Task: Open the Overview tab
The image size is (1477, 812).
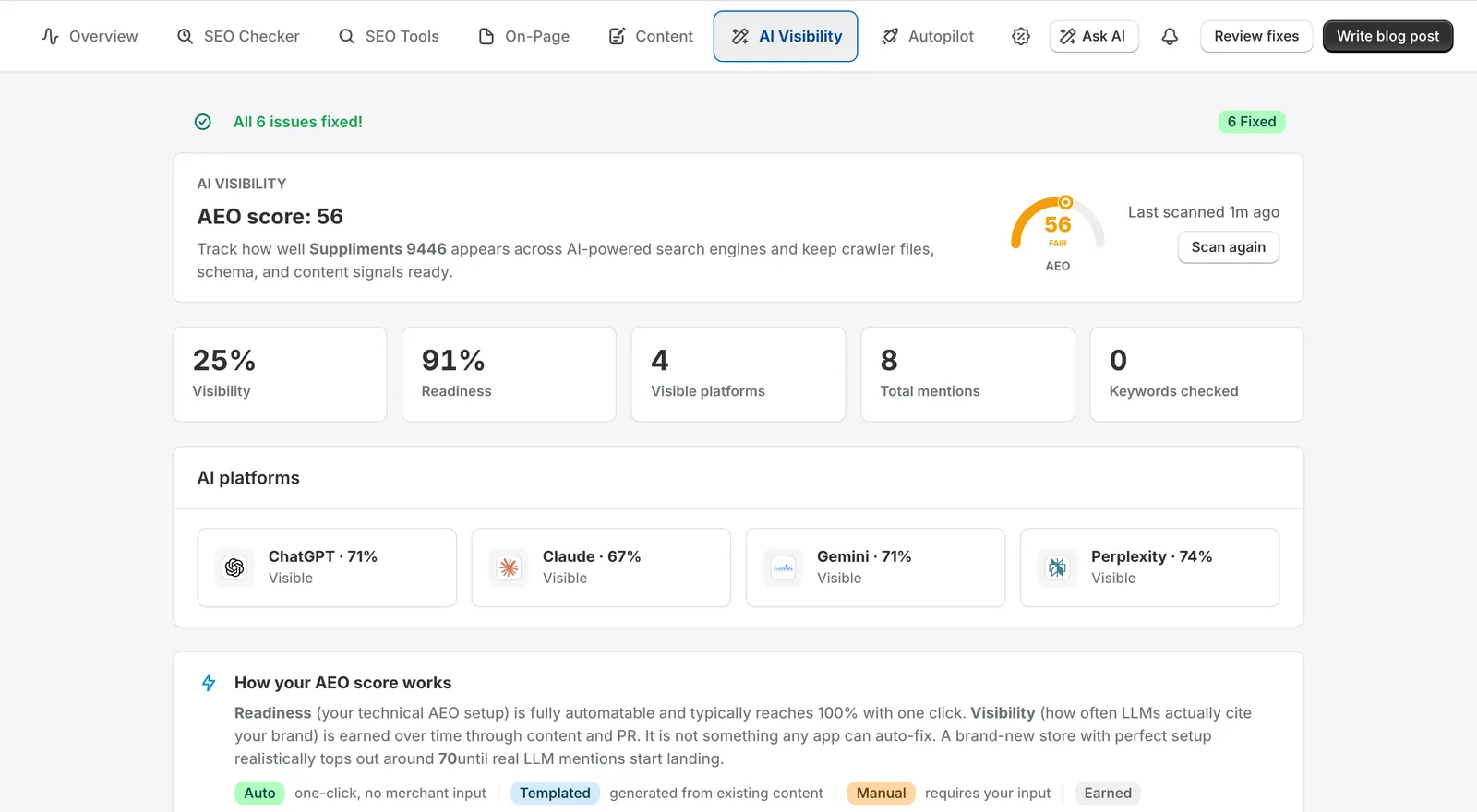Action: tap(90, 36)
